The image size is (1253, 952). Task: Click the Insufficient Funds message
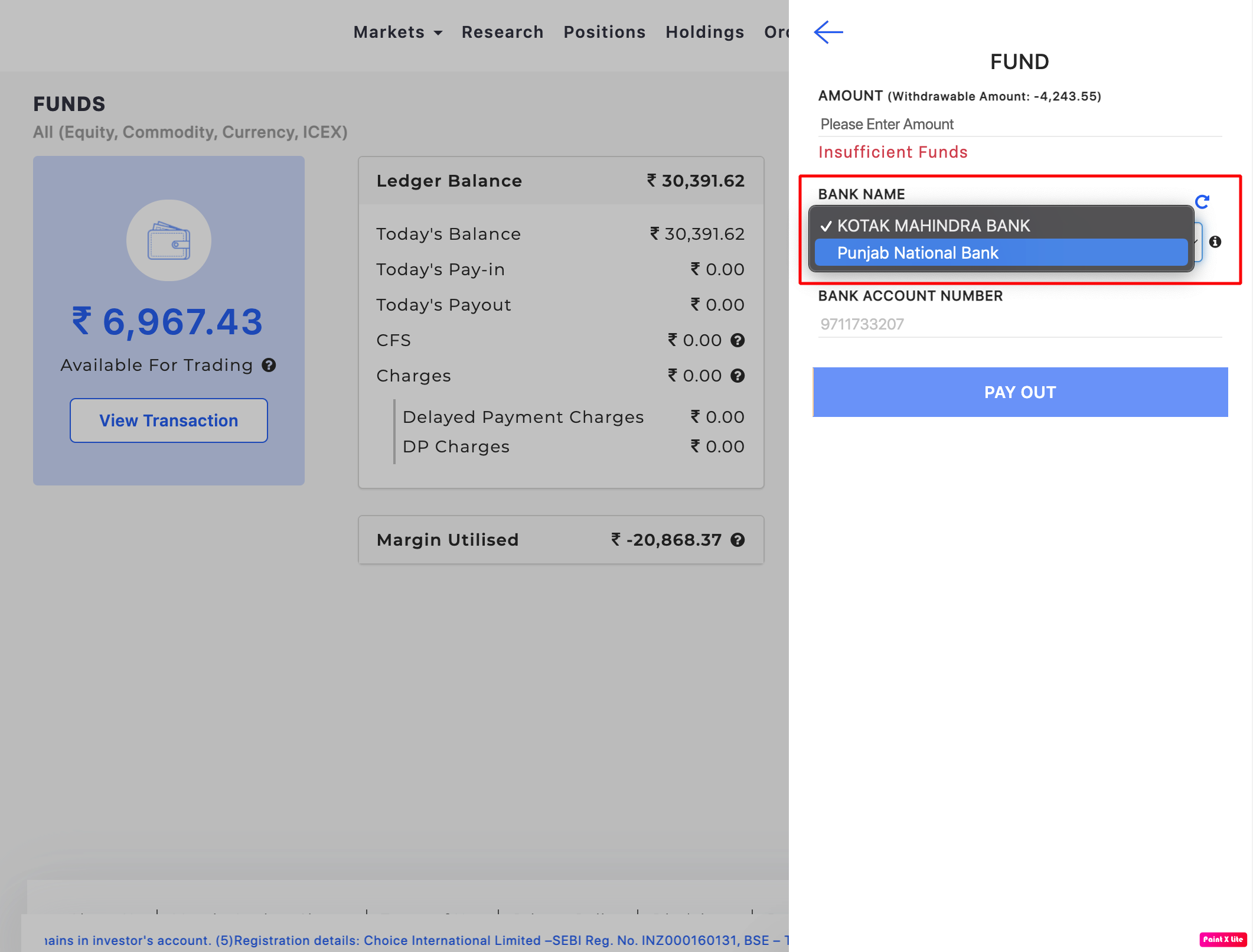(893, 152)
